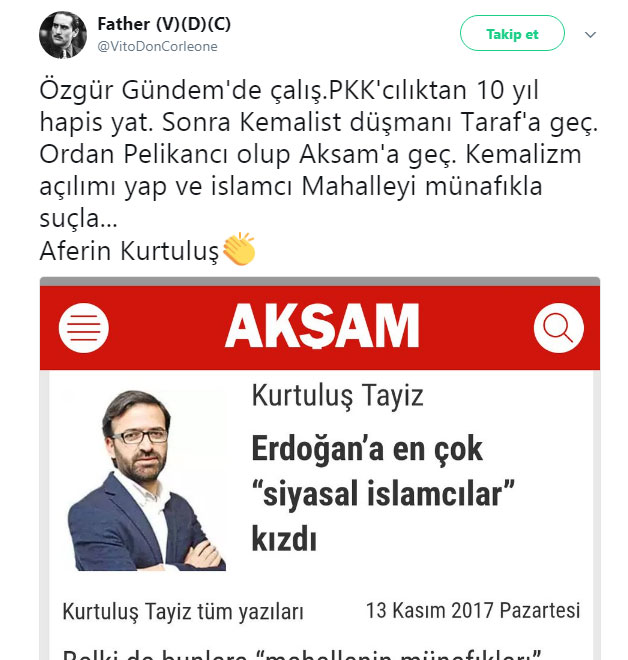Open the @VitoDonCorleone handle
This screenshot has height=660, width=628.
pyautogui.click(x=157, y=46)
